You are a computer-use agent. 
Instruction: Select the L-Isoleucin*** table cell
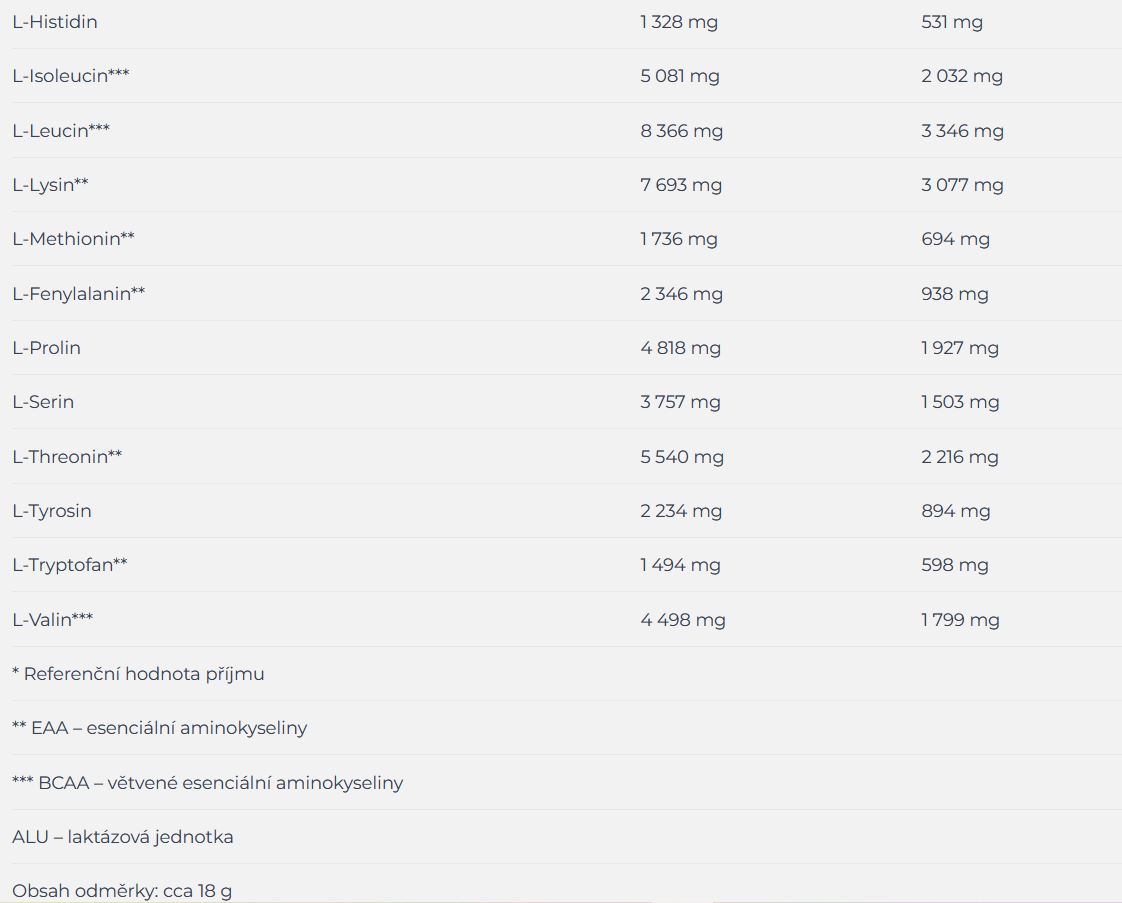[x=71, y=76]
